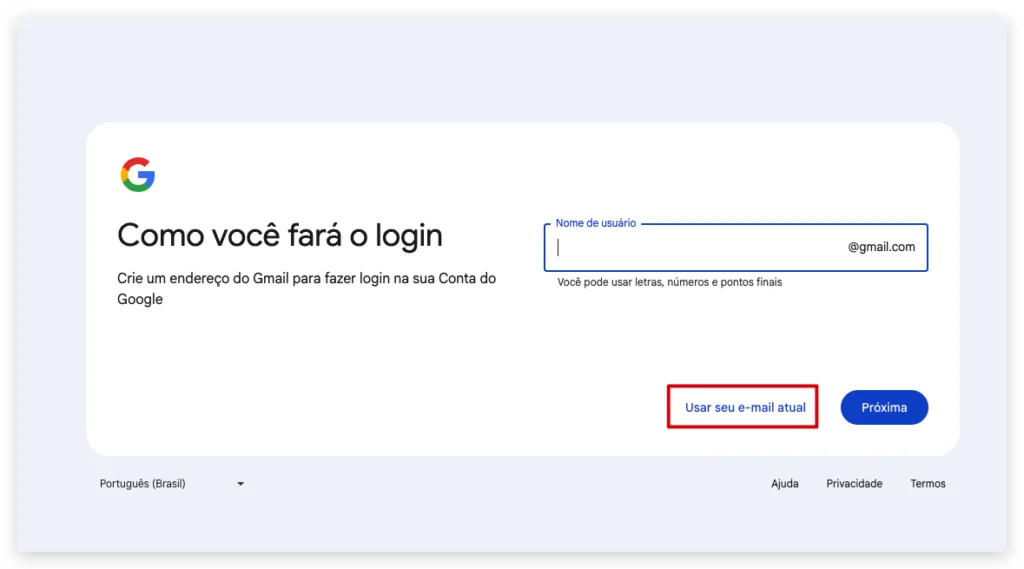Viewport: 1024px width, 569px height.
Task: Click the Google logo icon
Action: pyautogui.click(x=138, y=174)
